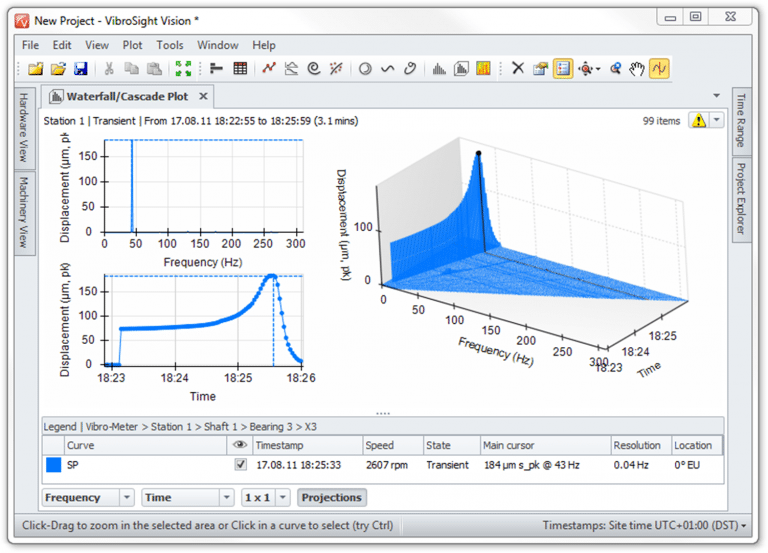
Task: Click the red trend plot icon
Action: [x=269, y=69]
